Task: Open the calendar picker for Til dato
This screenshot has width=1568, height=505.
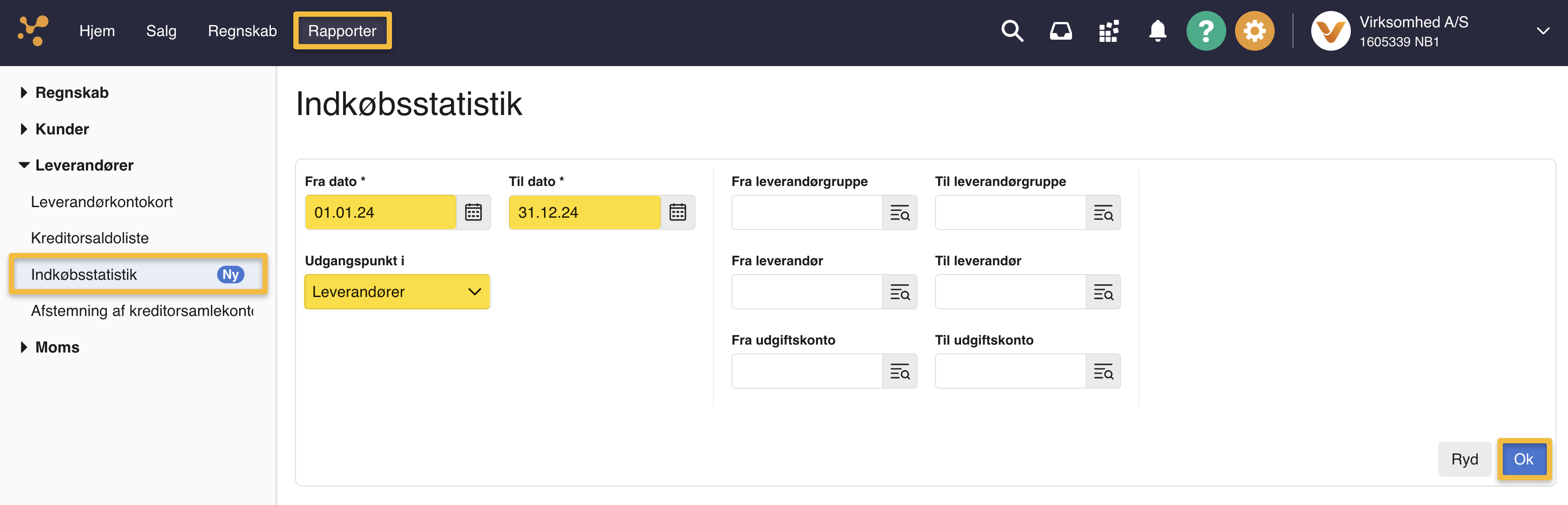Action: point(677,212)
